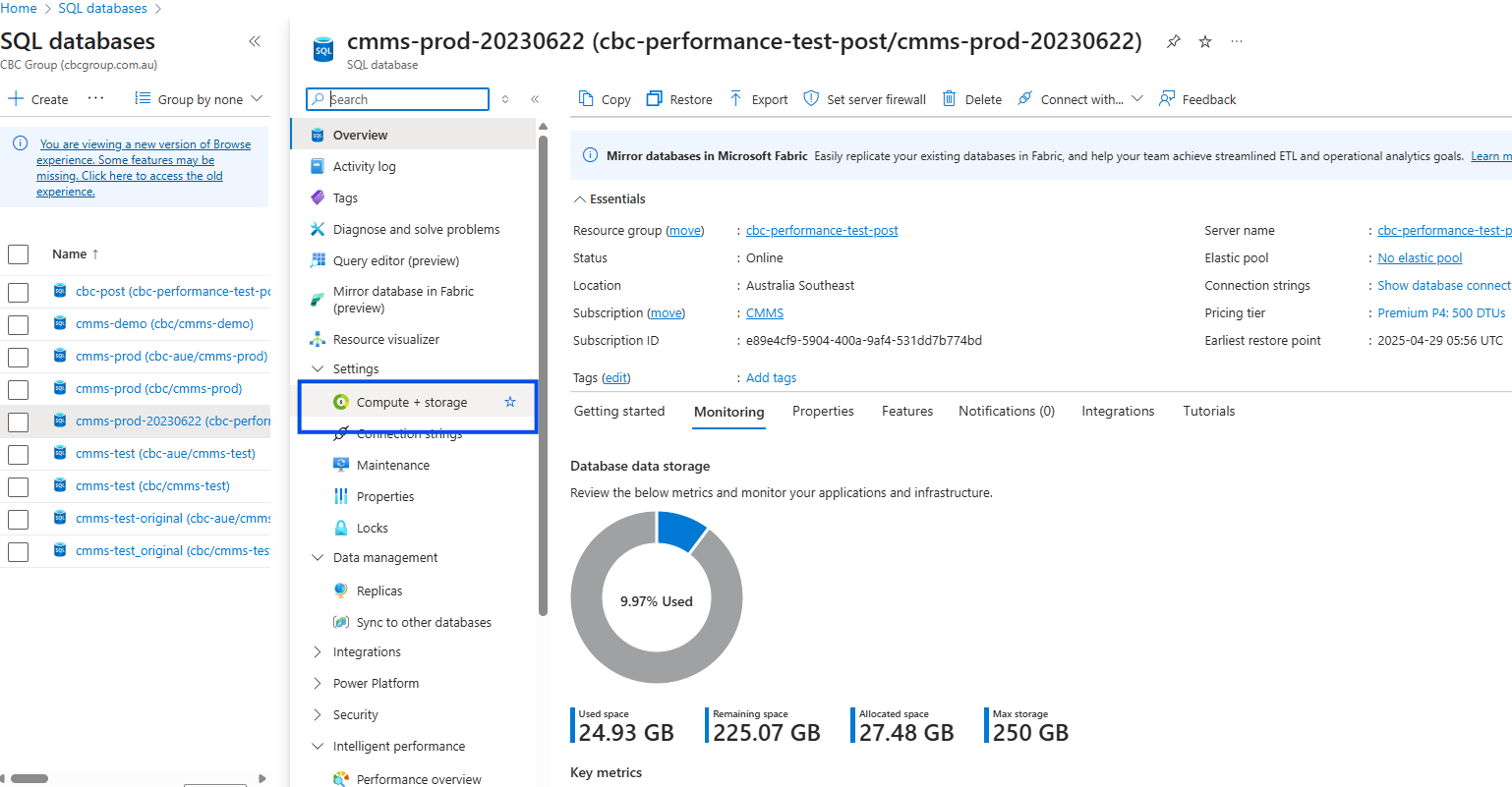
Task: Expand the Integrations menu section
Action: 318,652
